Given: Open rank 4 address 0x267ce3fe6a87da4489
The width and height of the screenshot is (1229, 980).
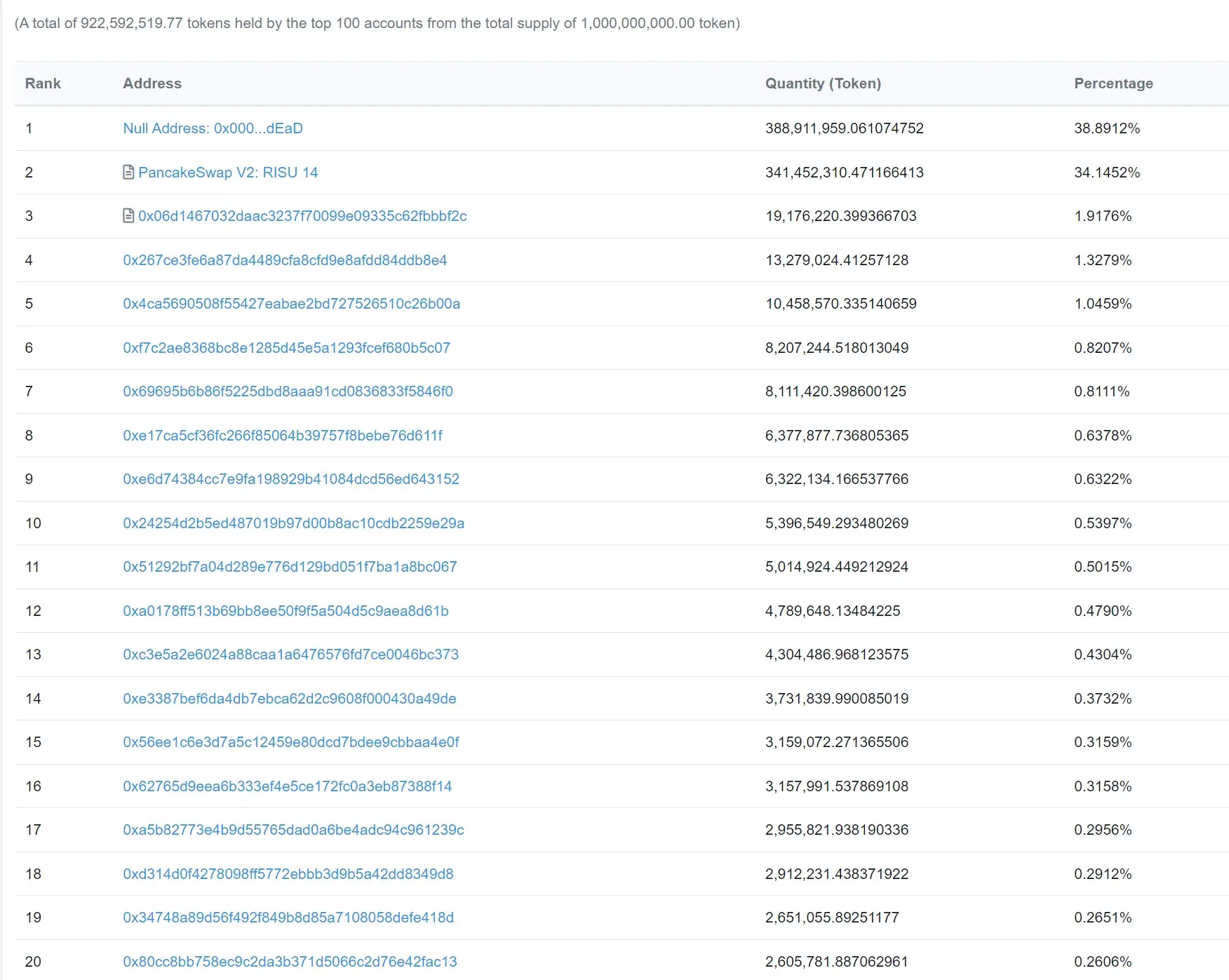Looking at the screenshot, I should point(285,260).
